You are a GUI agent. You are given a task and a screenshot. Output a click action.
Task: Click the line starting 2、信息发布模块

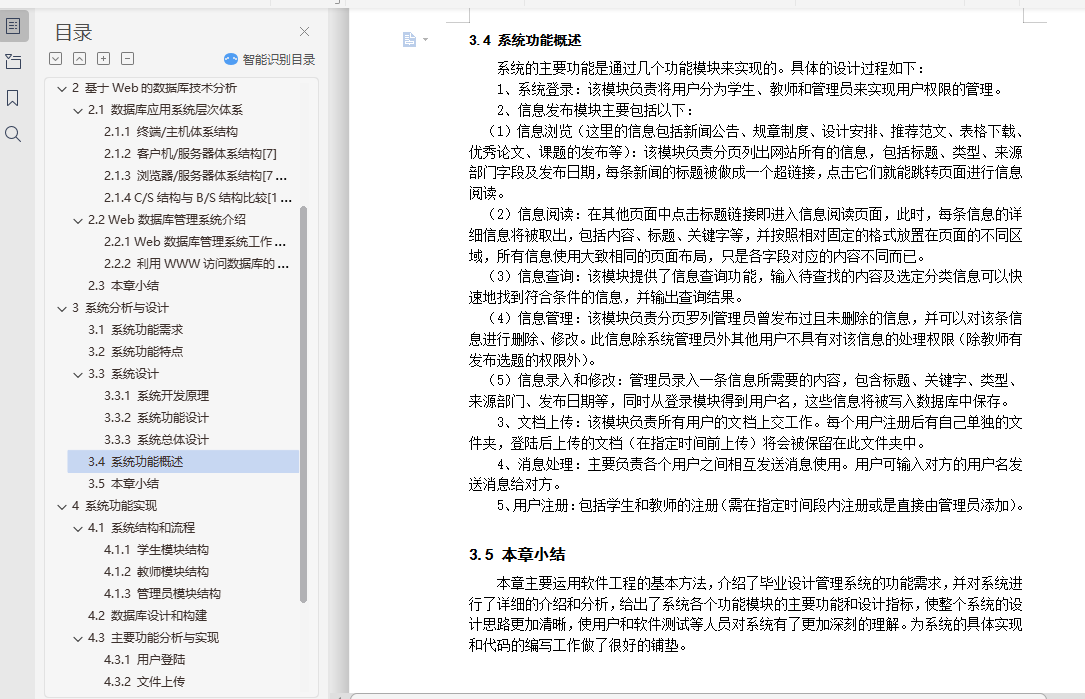point(595,110)
